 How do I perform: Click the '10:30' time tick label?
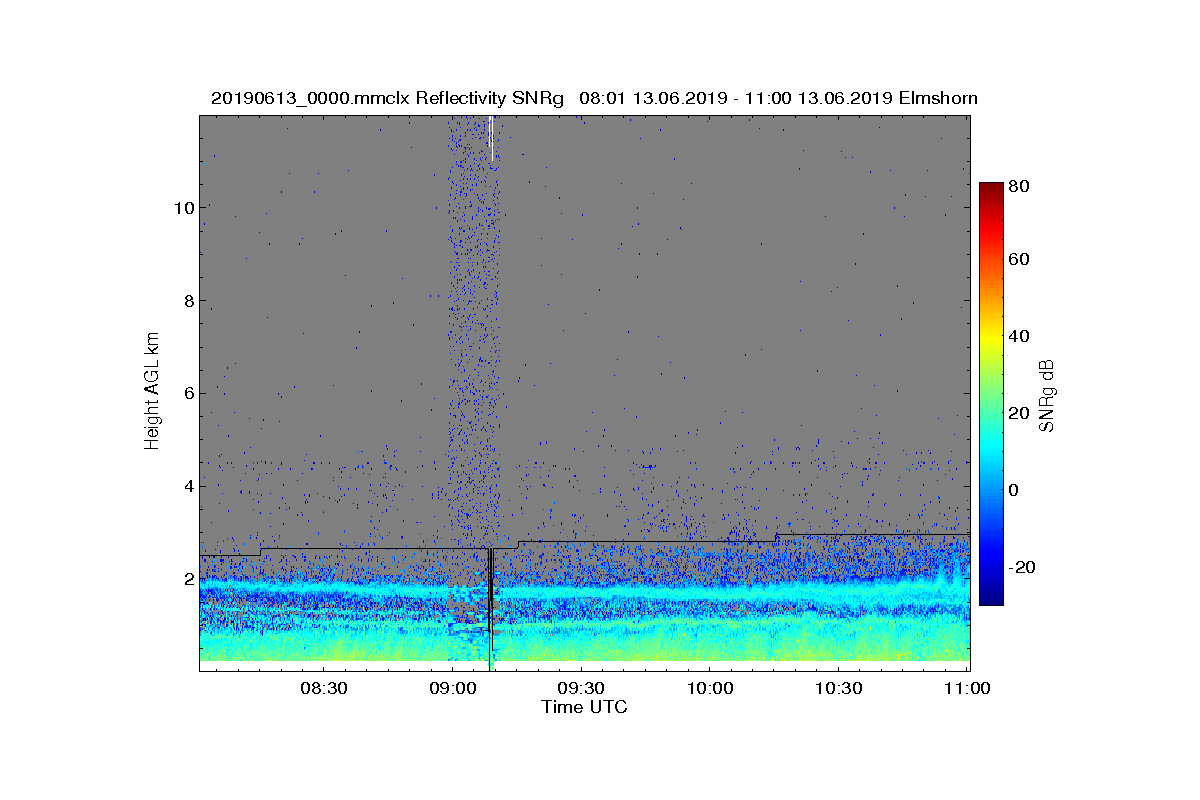(x=838, y=688)
